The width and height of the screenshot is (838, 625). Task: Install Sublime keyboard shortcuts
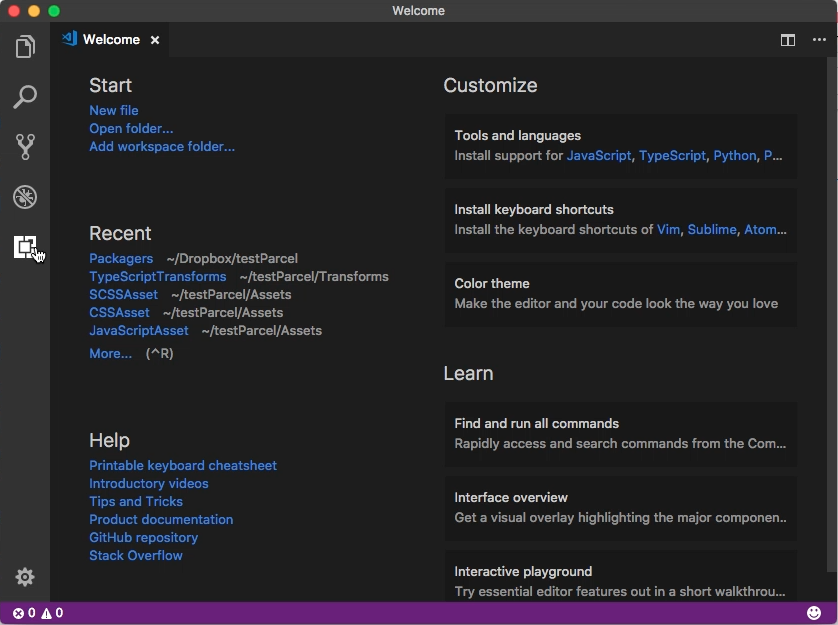pos(712,230)
